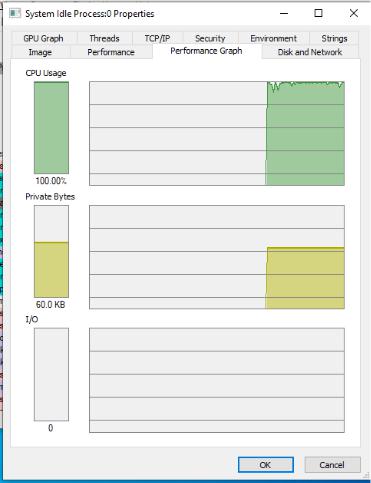Select the TCP/IP tab

coord(157,38)
